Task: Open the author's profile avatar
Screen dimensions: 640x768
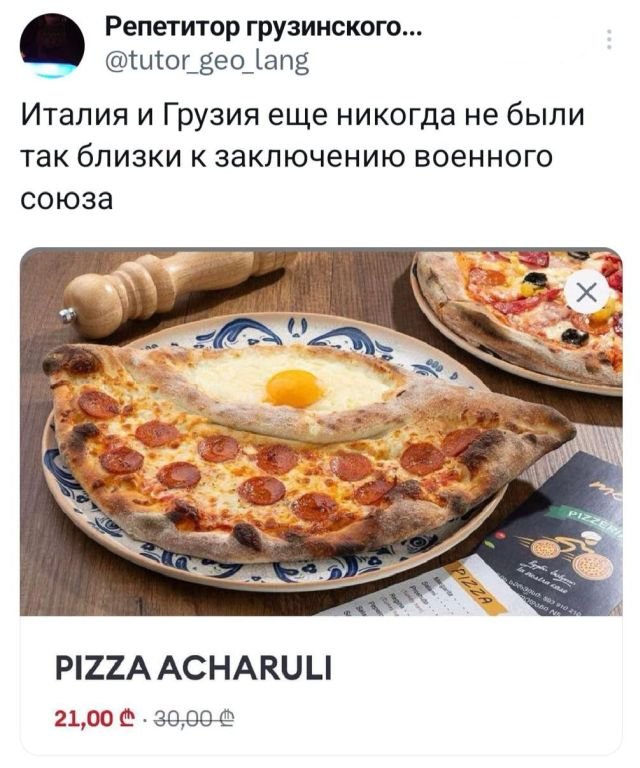Action: pyautogui.click(x=52, y=46)
